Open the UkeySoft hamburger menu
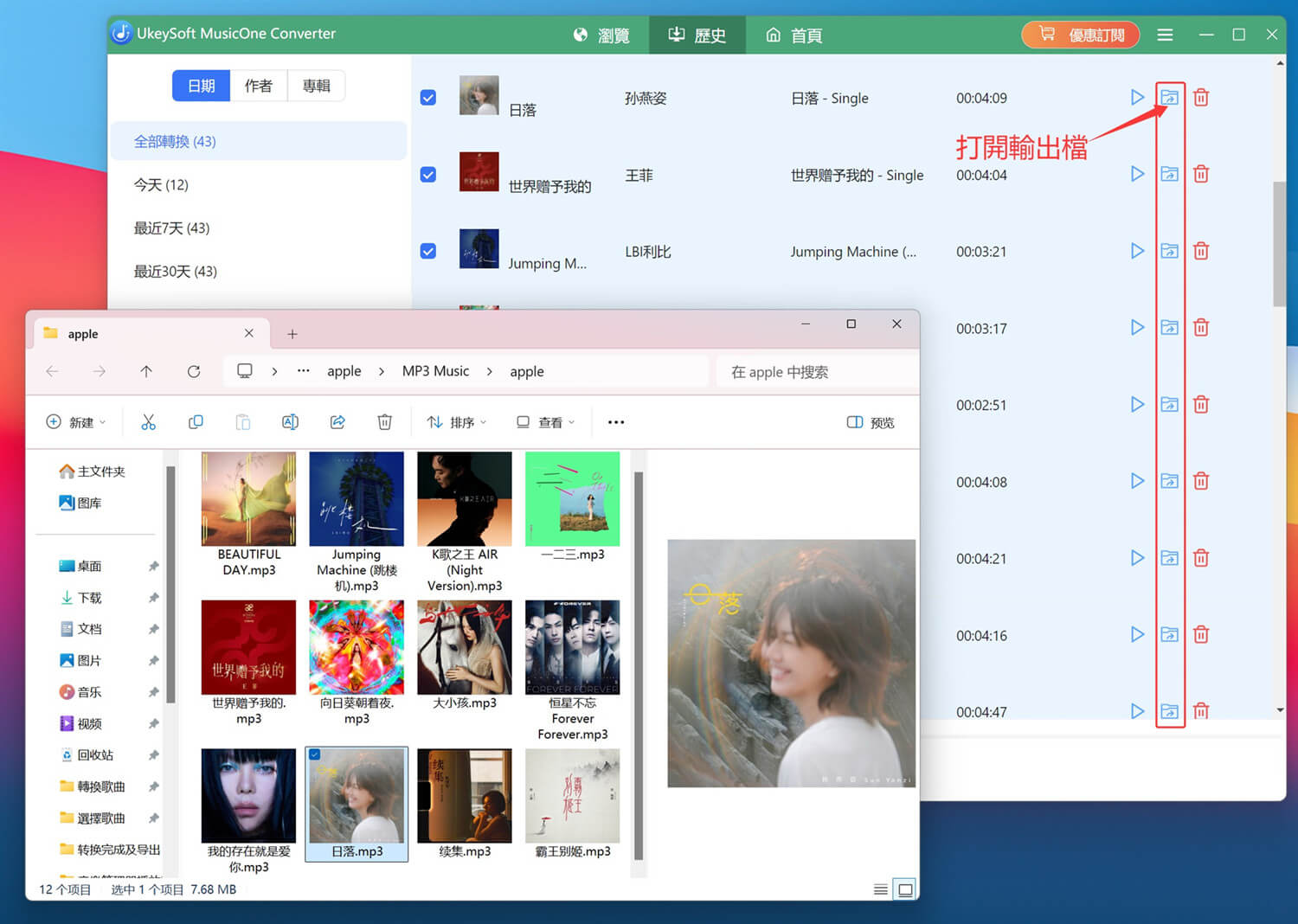This screenshot has height=924, width=1298. pos(1165,35)
